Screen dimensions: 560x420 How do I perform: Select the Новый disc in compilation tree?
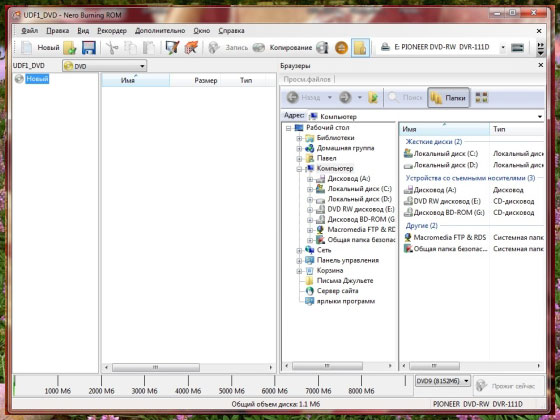37,79
